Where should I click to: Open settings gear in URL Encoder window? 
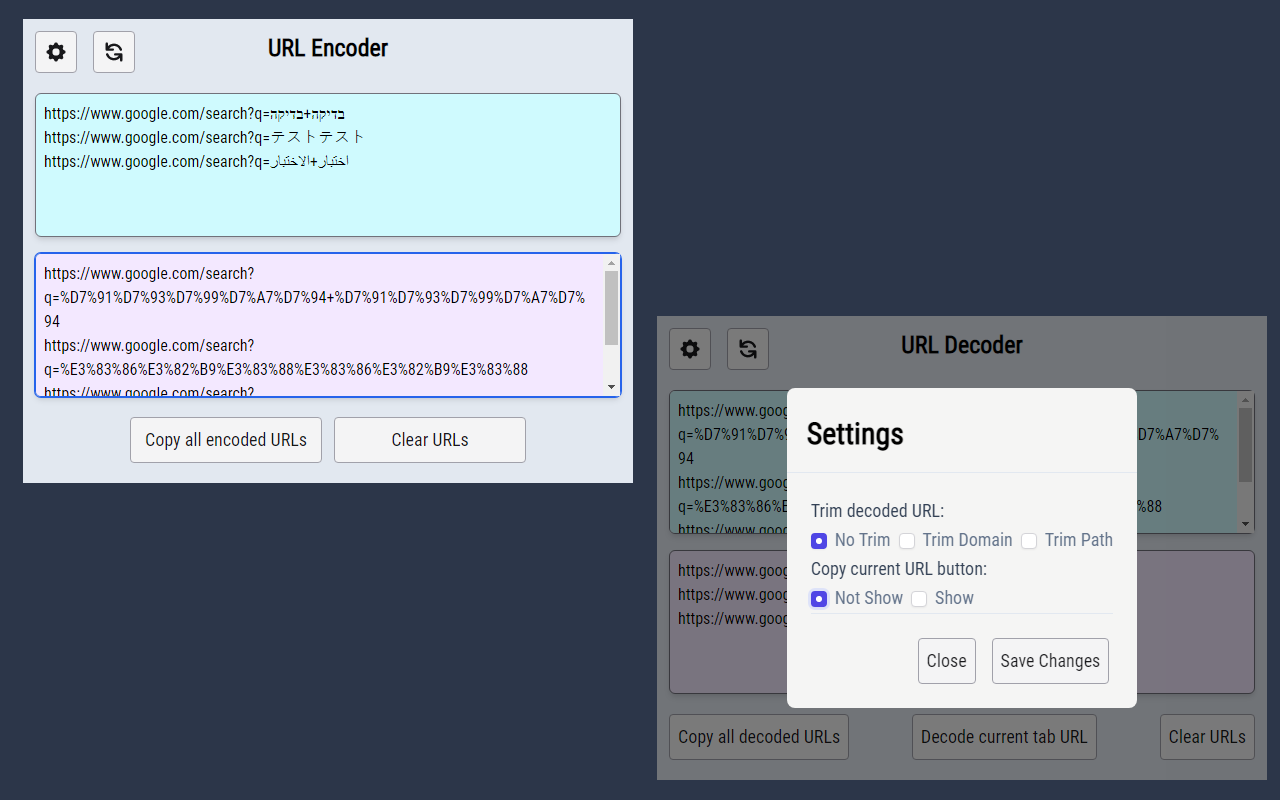pyautogui.click(x=56, y=52)
